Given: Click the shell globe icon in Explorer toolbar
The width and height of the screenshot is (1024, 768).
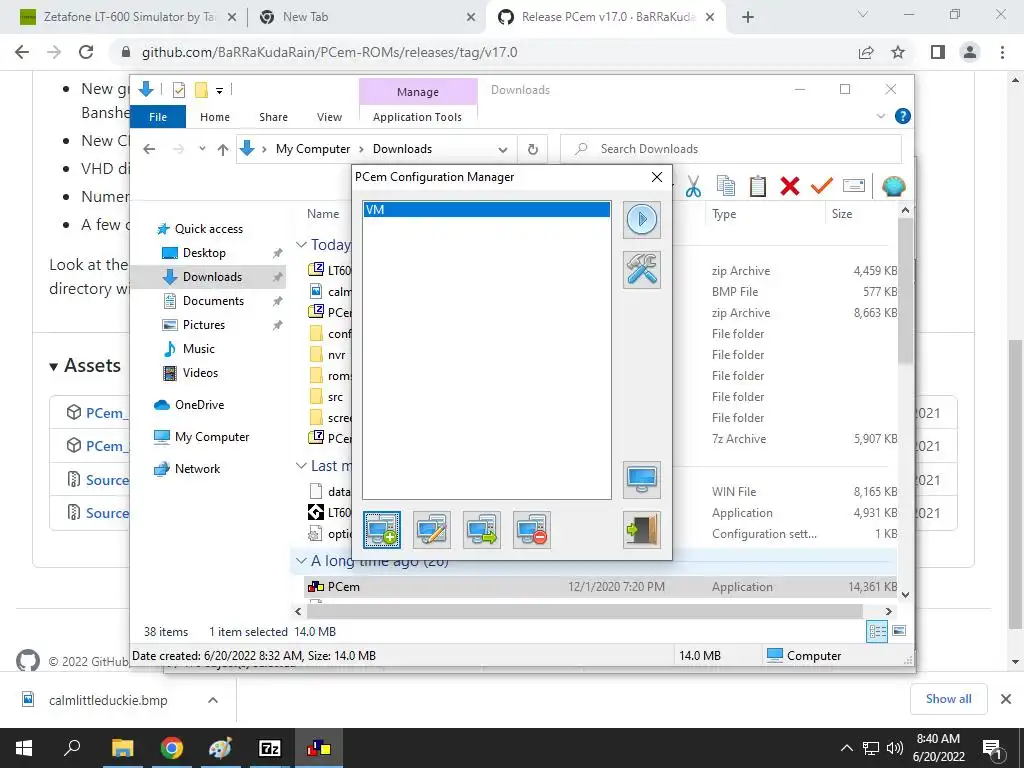Looking at the screenshot, I should pyautogui.click(x=893, y=186).
